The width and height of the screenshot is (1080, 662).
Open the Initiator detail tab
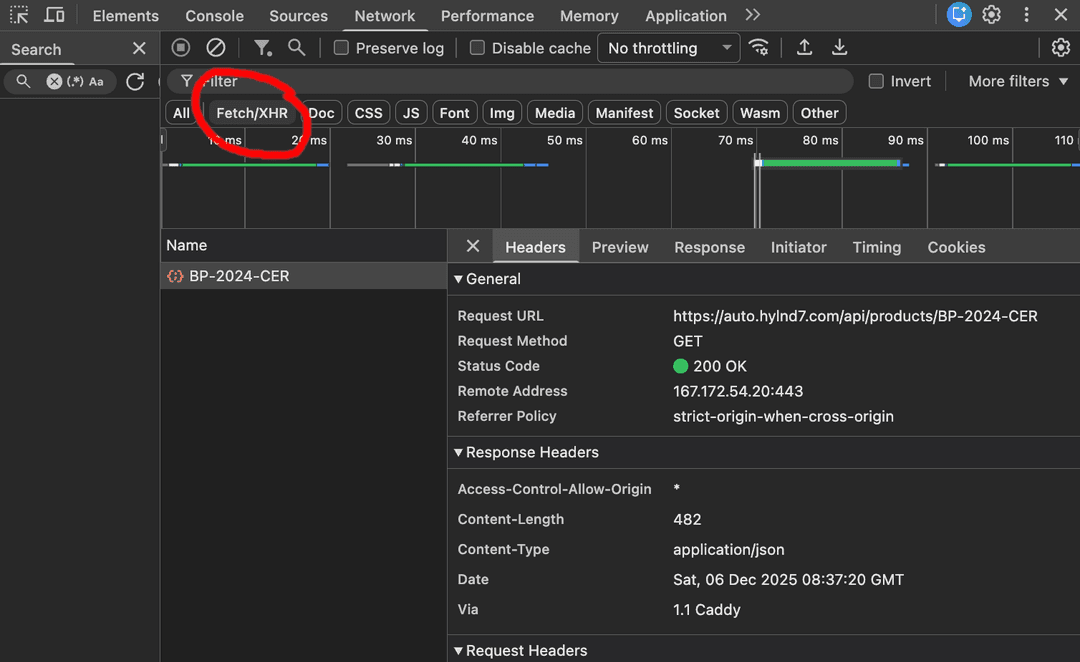(798, 247)
